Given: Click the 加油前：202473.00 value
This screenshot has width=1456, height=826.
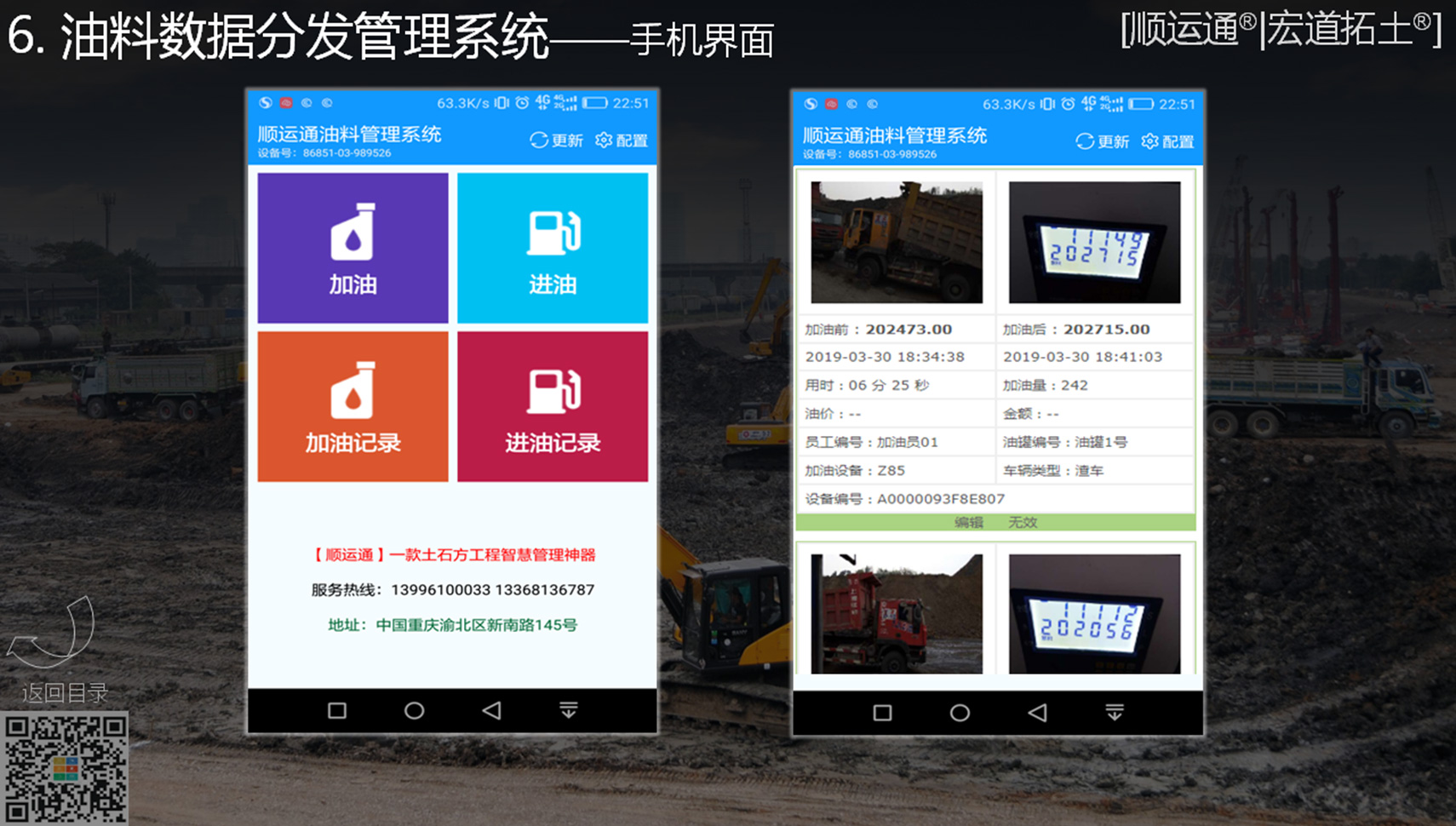Looking at the screenshot, I should point(879,330).
